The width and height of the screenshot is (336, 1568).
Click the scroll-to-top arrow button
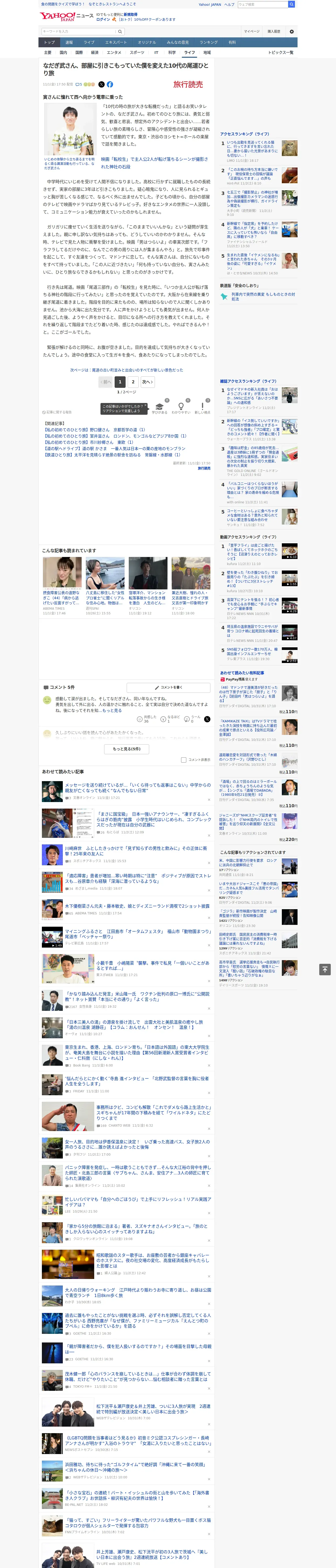point(325,969)
